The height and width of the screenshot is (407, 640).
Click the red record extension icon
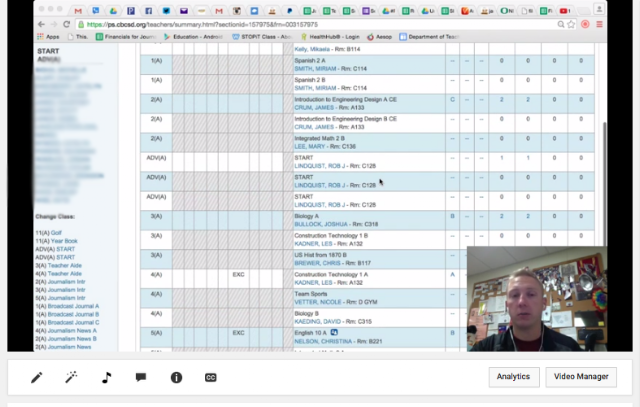(585, 24)
